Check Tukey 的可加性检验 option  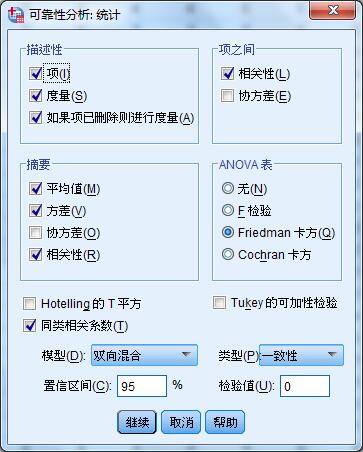220,303
